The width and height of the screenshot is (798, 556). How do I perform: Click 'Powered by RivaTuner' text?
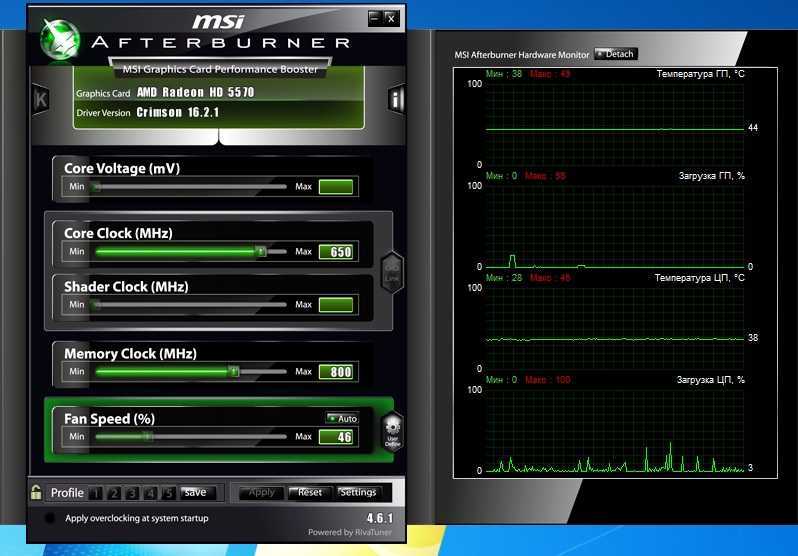[350, 532]
